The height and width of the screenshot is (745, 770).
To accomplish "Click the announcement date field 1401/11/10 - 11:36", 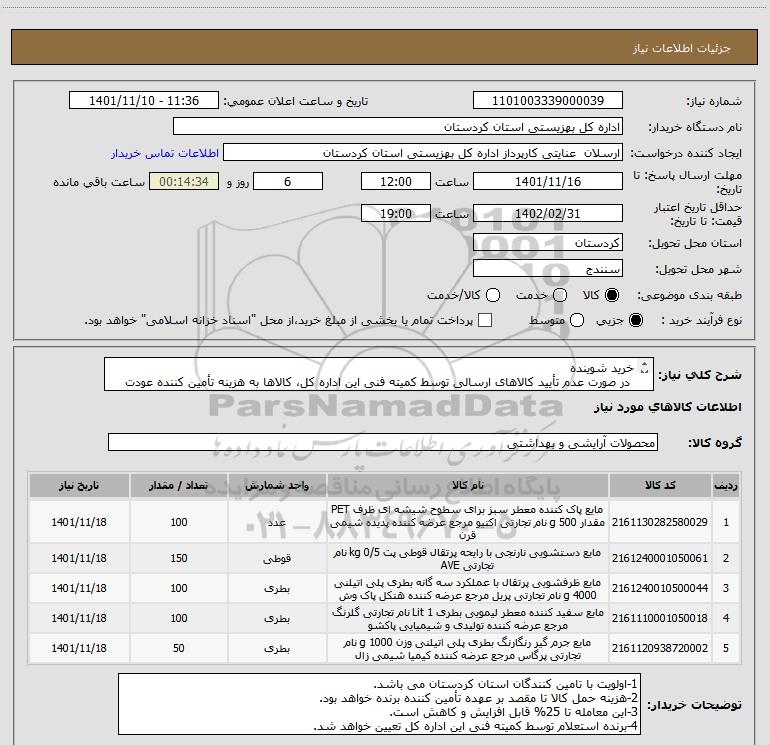I will tap(144, 101).
